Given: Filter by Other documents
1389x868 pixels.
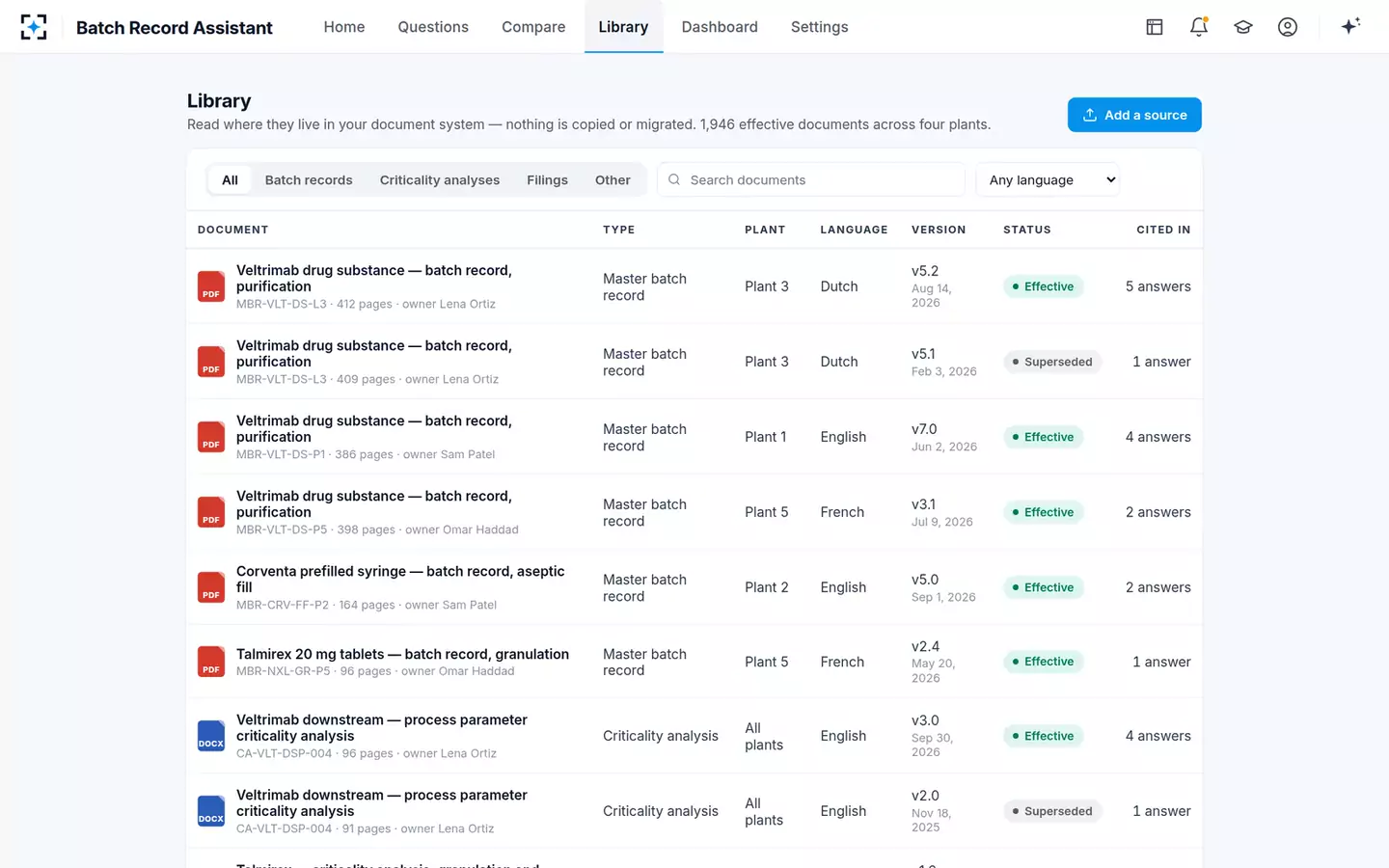Looking at the screenshot, I should click(613, 179).
